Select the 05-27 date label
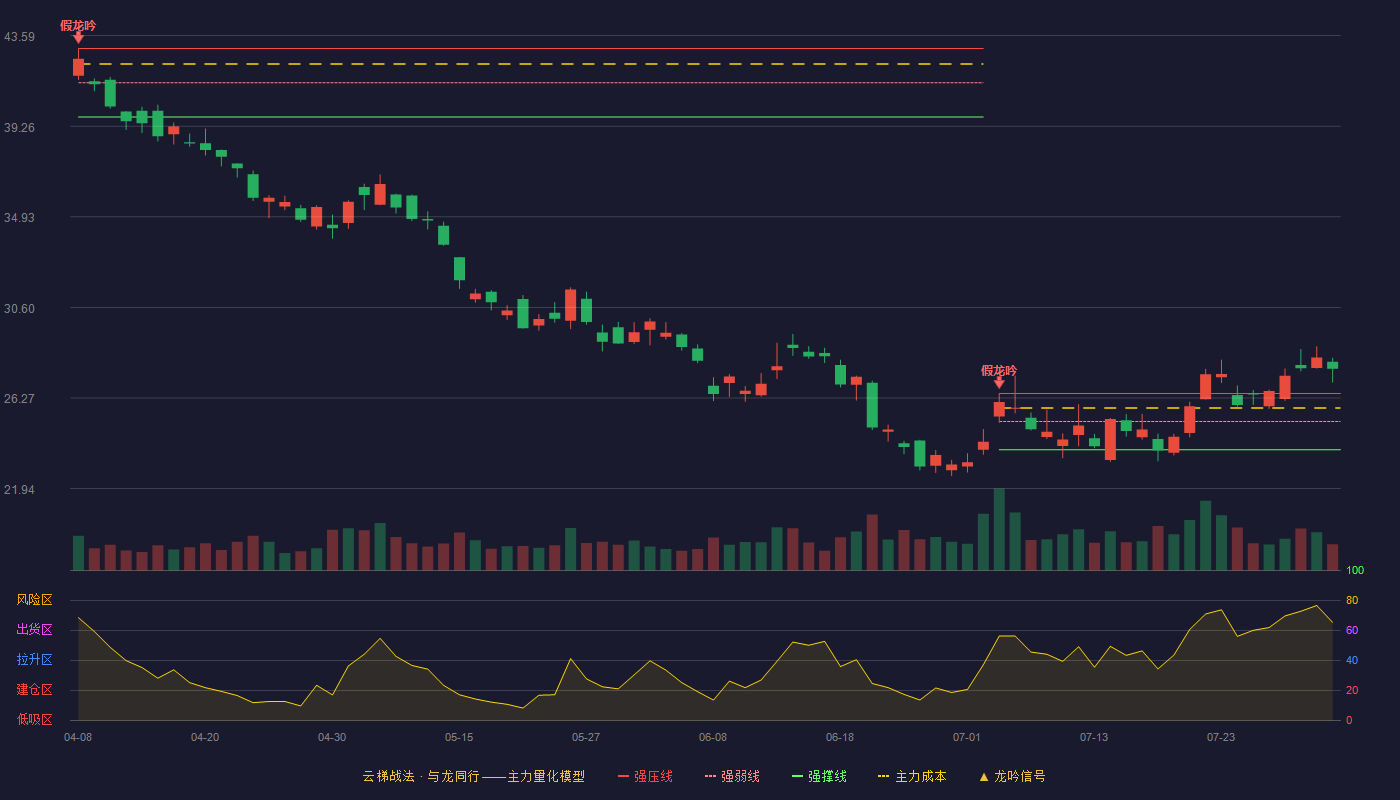 pos(586,737)
